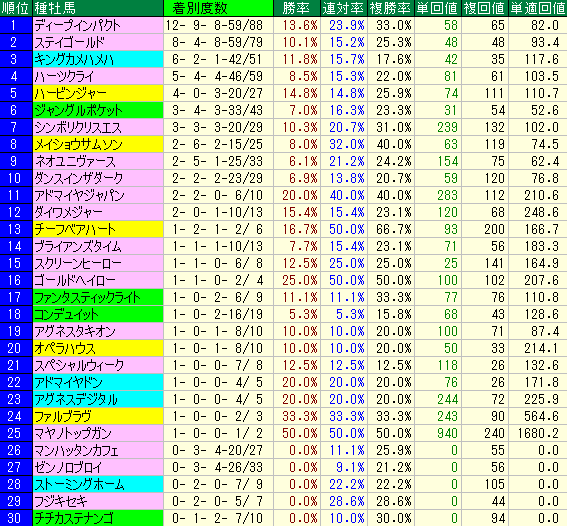Select the ディープインパクト stallion row

click(284, 25)
